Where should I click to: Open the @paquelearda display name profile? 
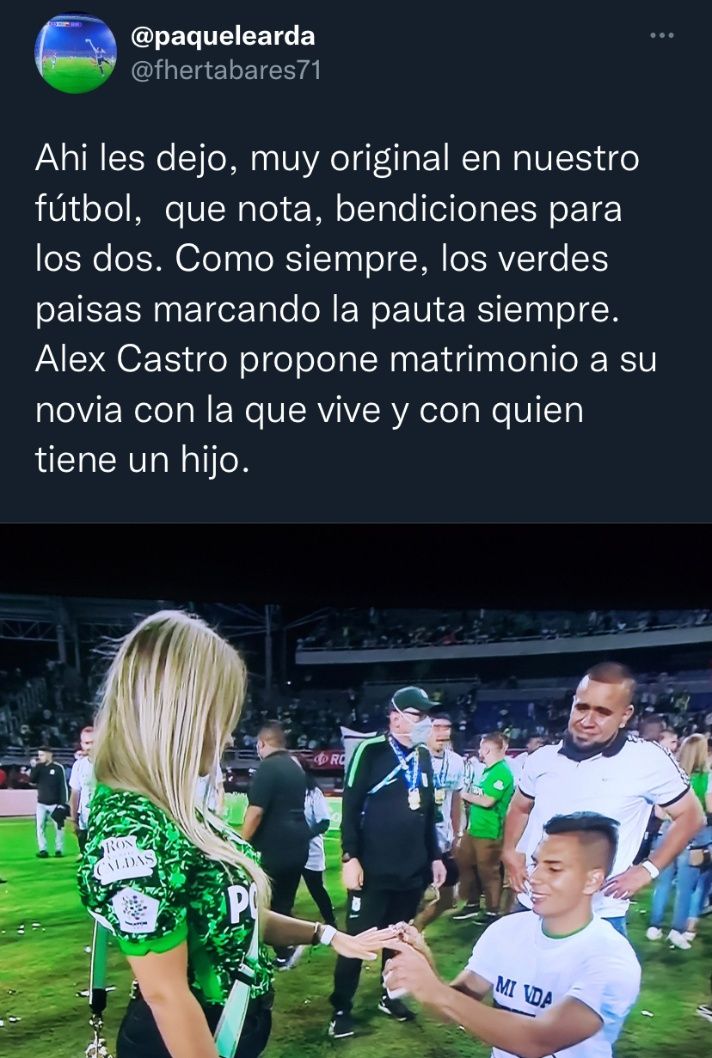coord(223,36)
